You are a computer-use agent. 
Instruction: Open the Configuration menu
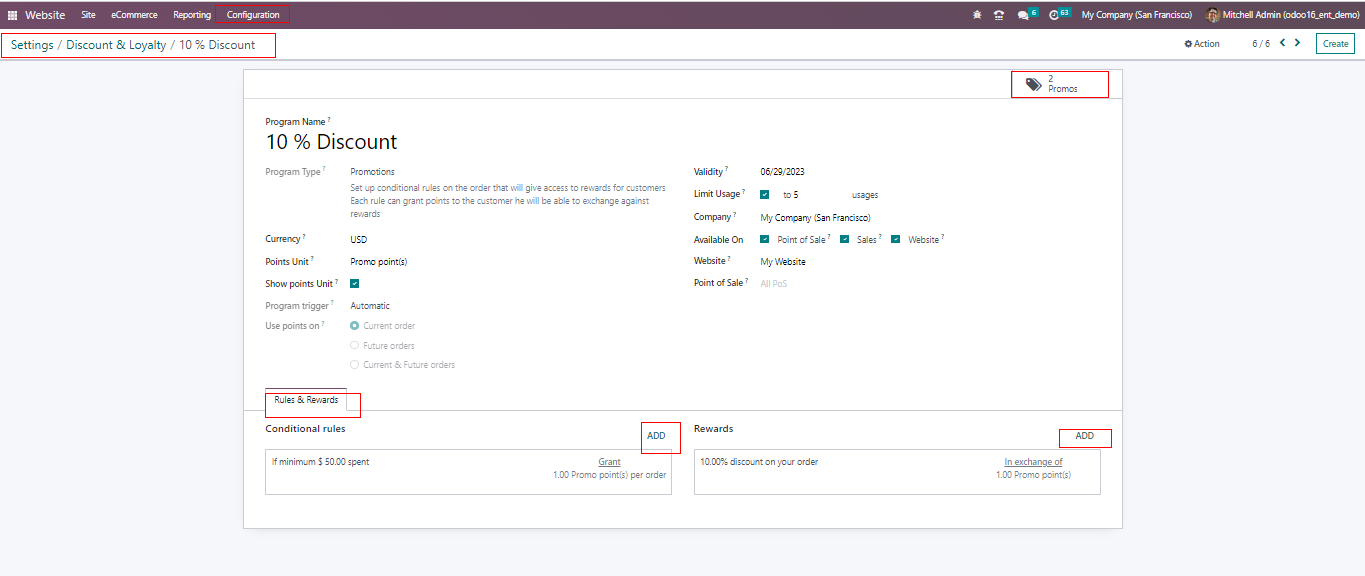tap(253, 15)
